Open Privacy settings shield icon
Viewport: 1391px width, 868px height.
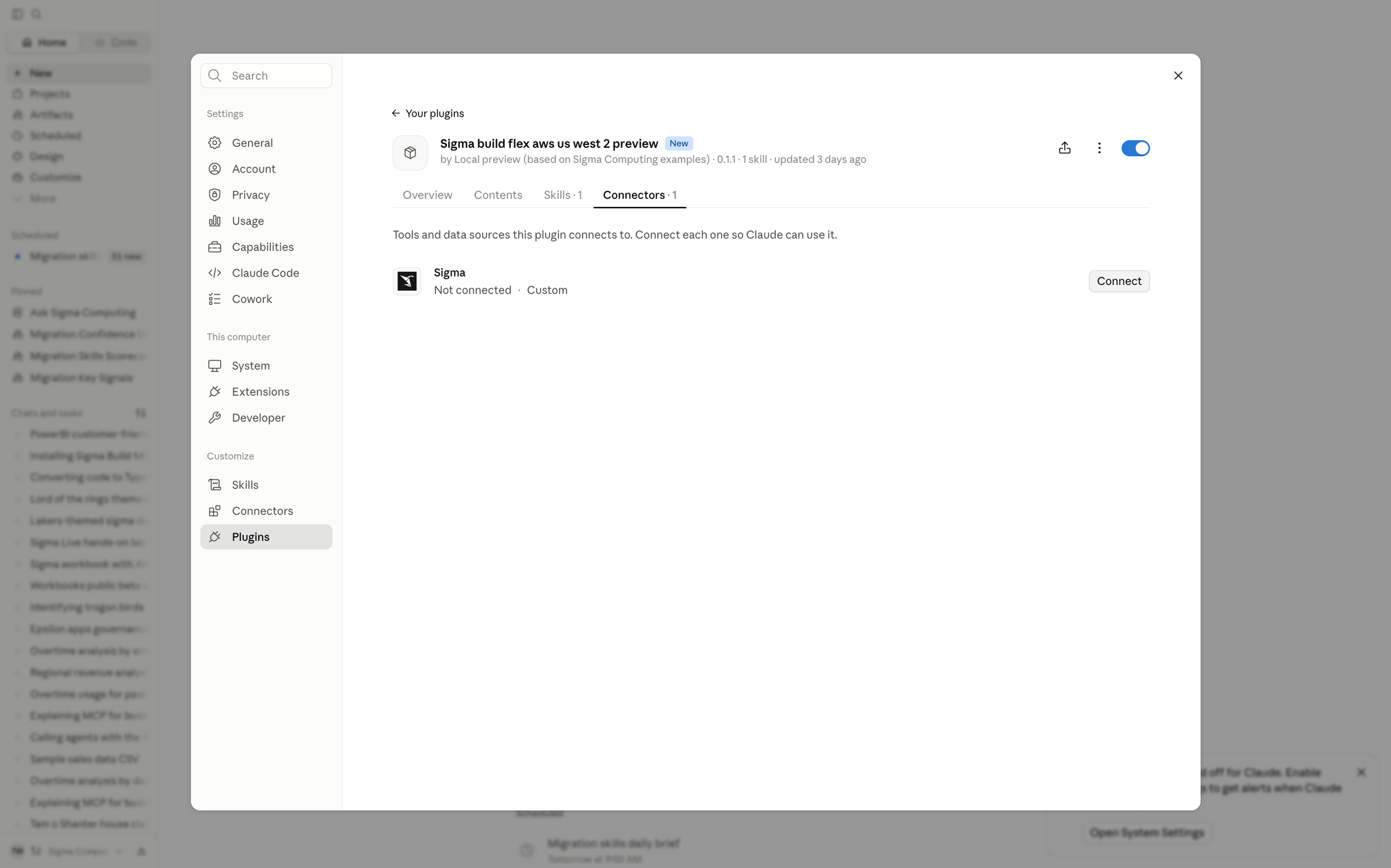click(215, 194)
